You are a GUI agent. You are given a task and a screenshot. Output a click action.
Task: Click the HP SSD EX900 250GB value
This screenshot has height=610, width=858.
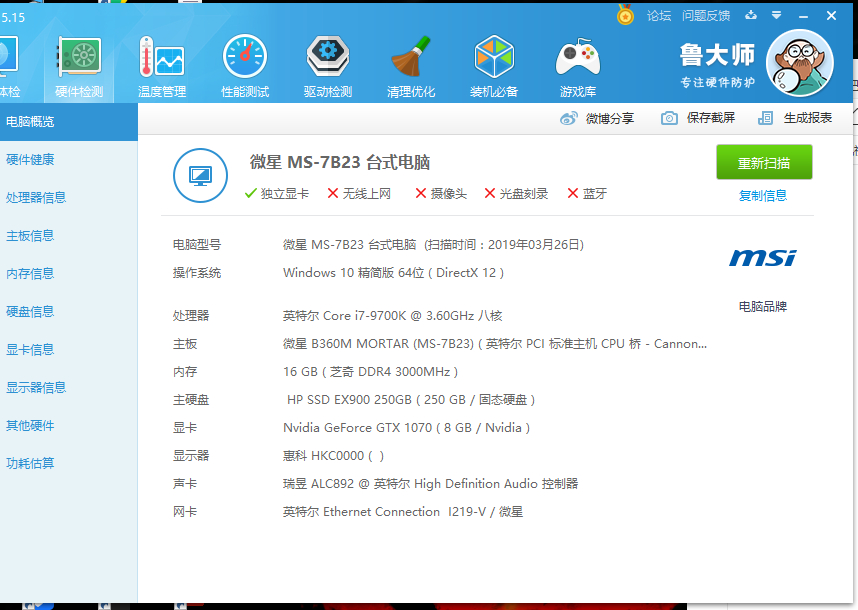coord(411,400)
